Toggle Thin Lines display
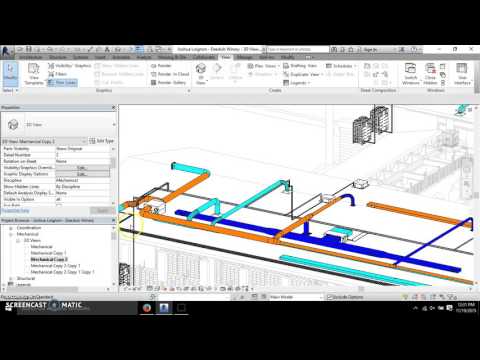Viewport: 480px width, 360px height. tap(62, 82)
